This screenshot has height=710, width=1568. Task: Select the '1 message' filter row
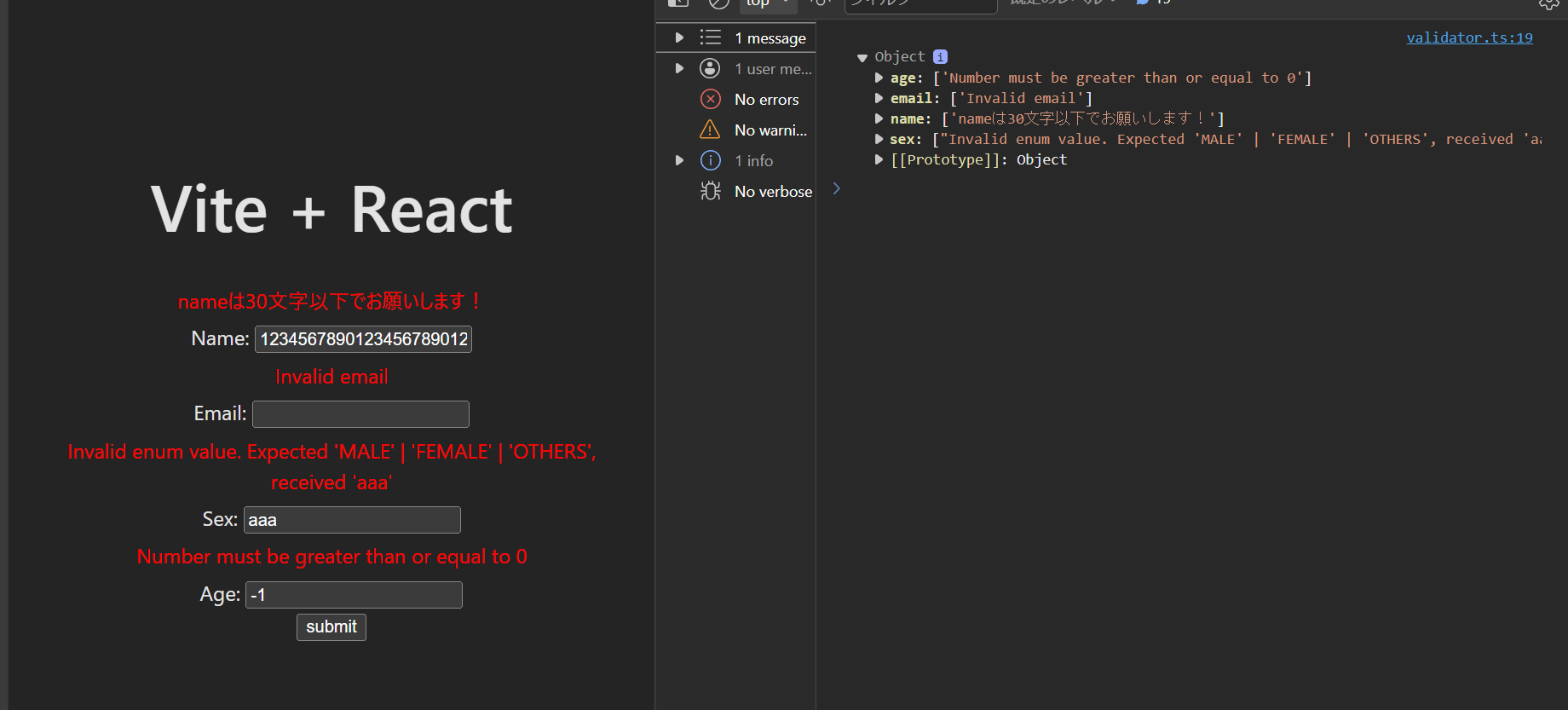pos(736,38)
